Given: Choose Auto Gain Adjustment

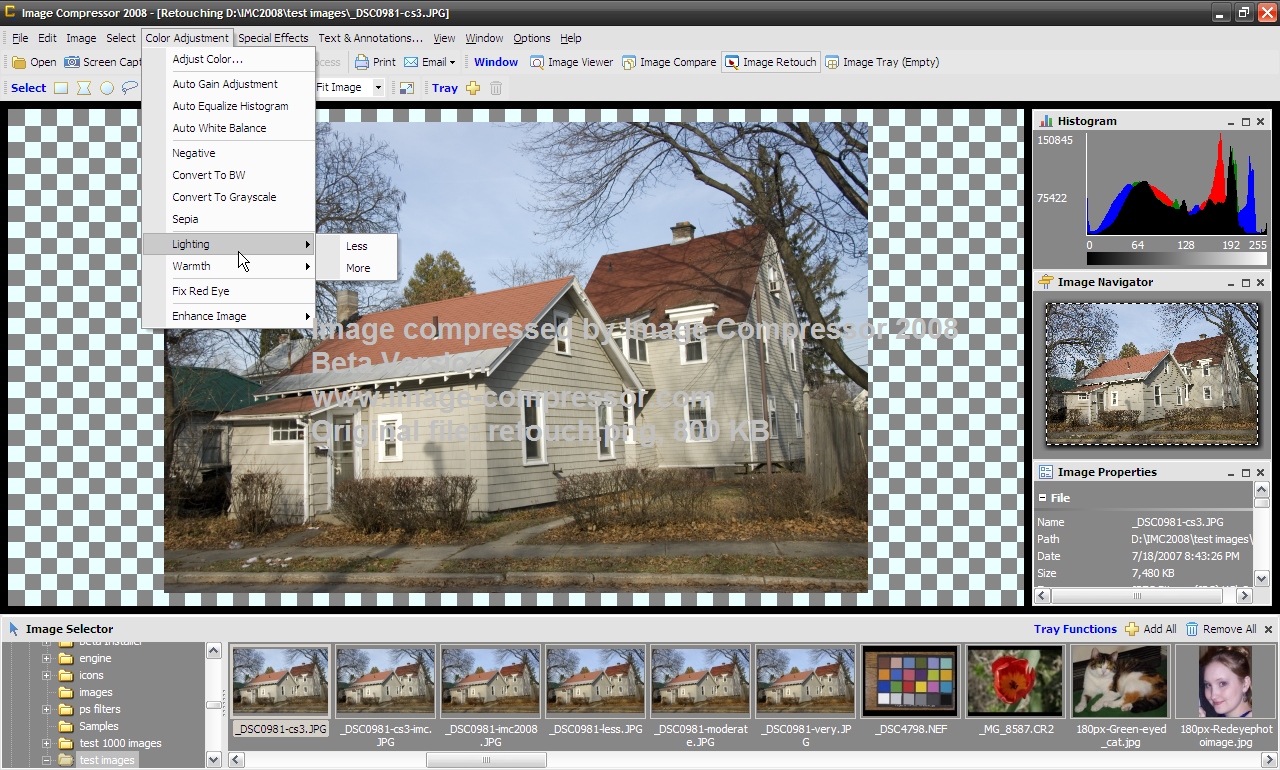Looking at the screenshot, I should click(229, 84).
